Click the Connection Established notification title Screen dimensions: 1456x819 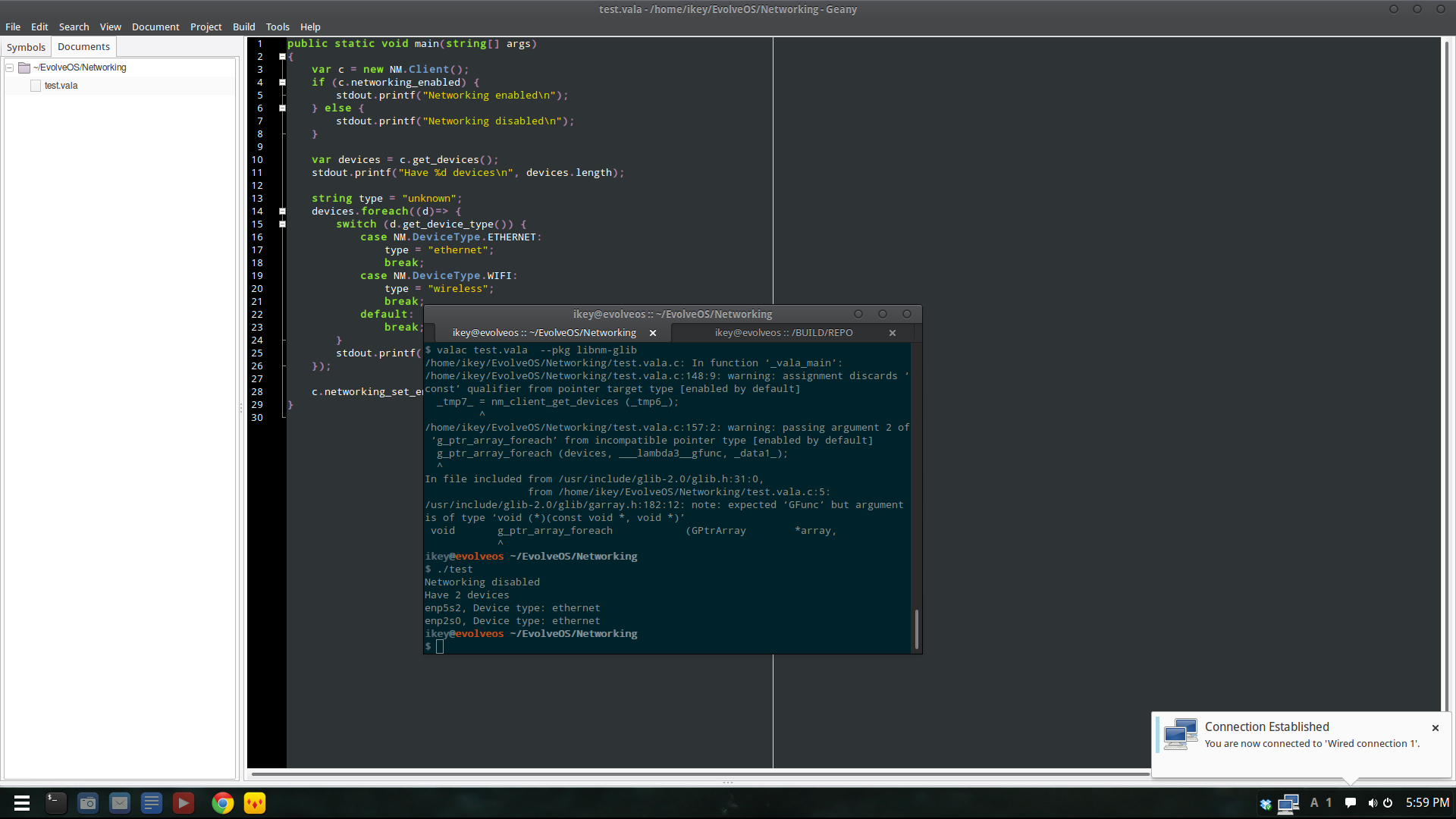pyautogui.click(x=1266, y=726)
